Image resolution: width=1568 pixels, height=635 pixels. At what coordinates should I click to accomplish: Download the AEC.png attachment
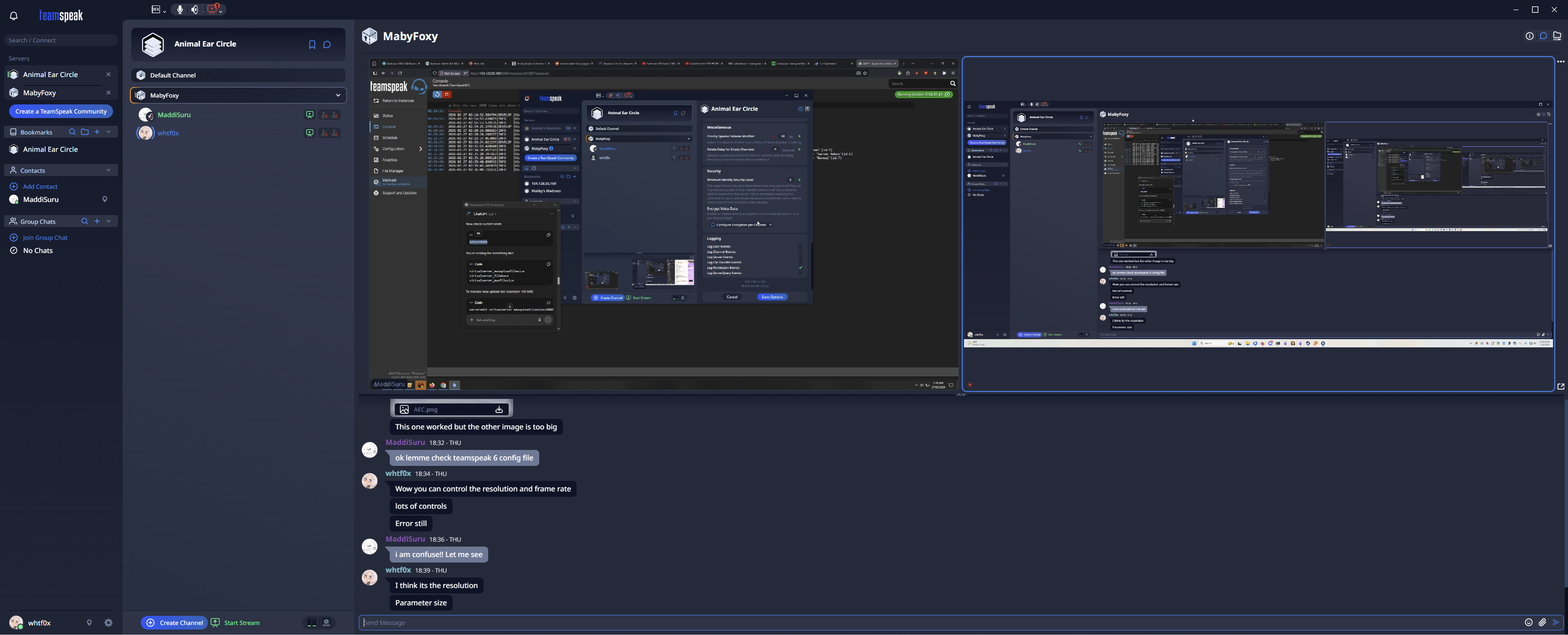click(x=499, y=409)
